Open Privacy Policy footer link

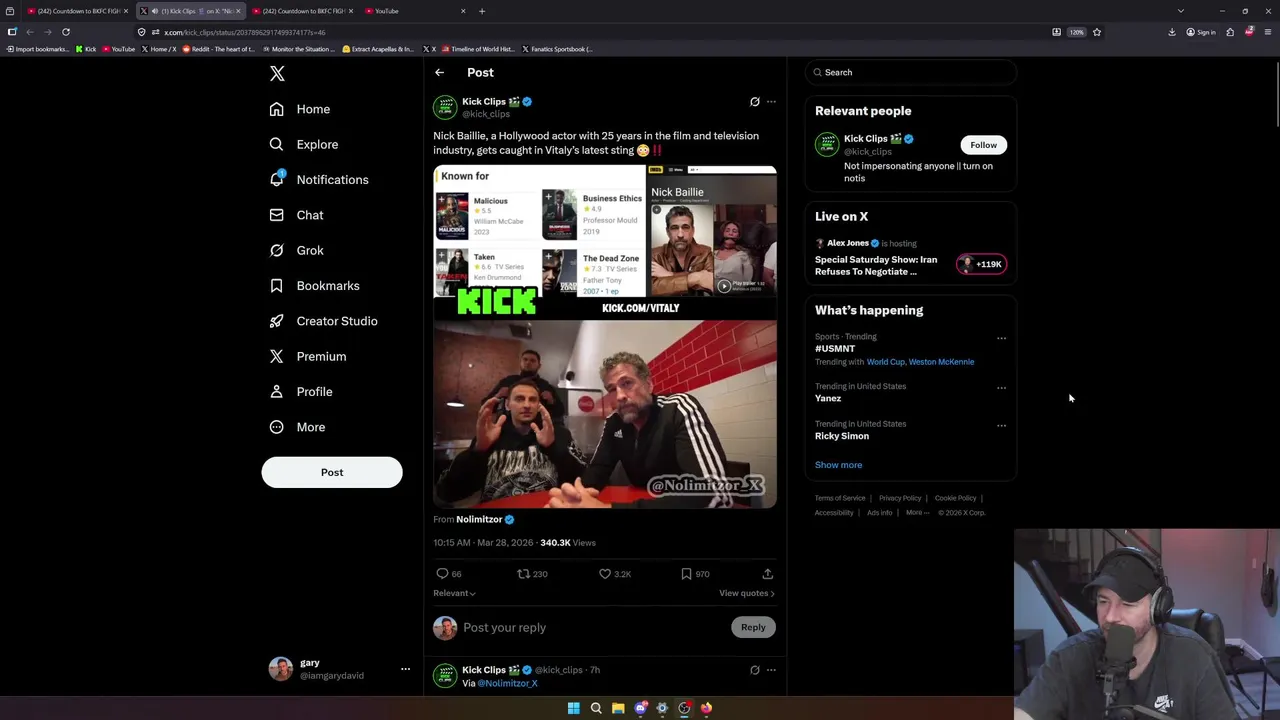(900, 498)
